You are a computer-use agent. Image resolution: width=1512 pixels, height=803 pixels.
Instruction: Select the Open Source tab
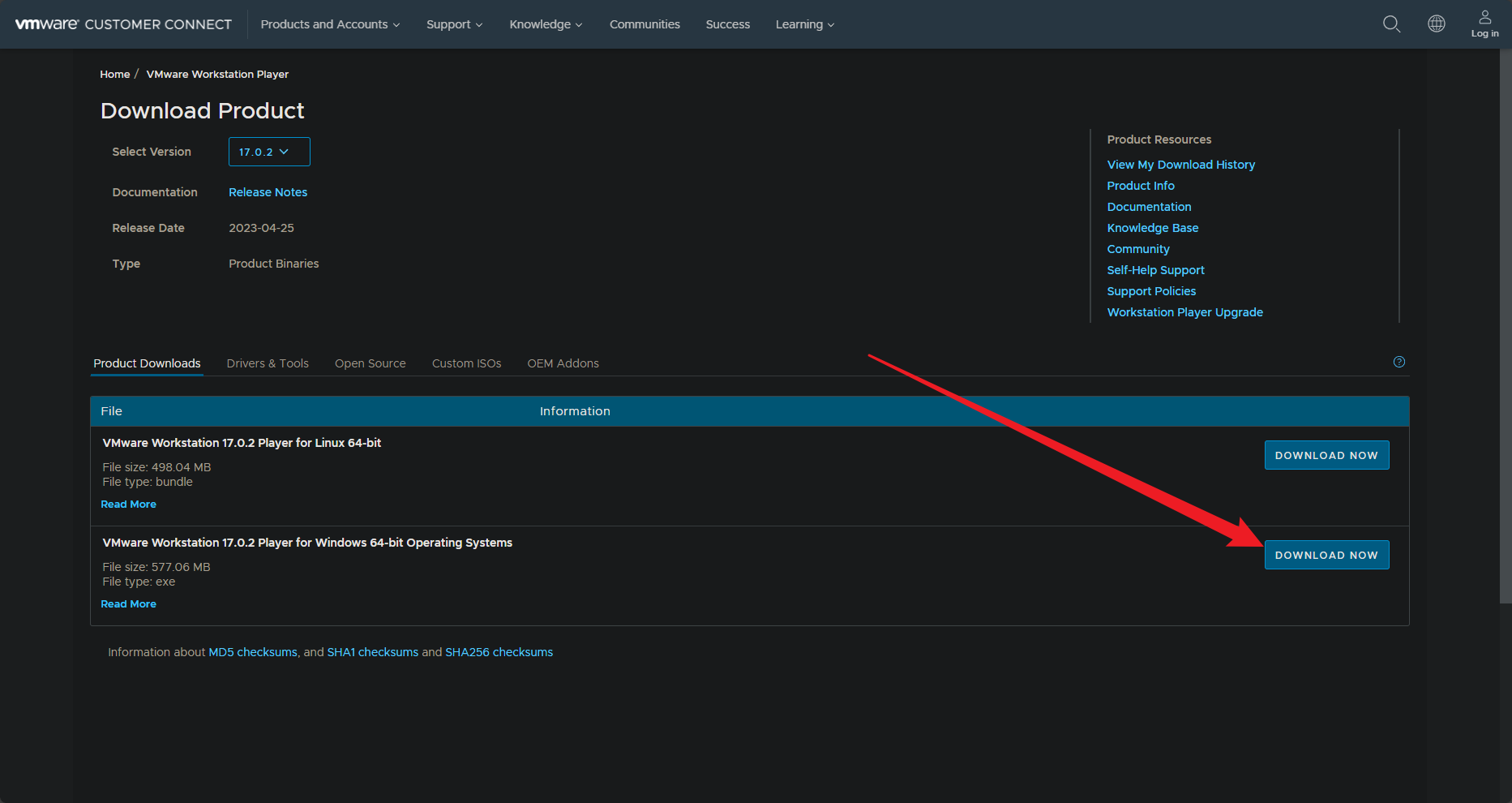tap(370, 363)
